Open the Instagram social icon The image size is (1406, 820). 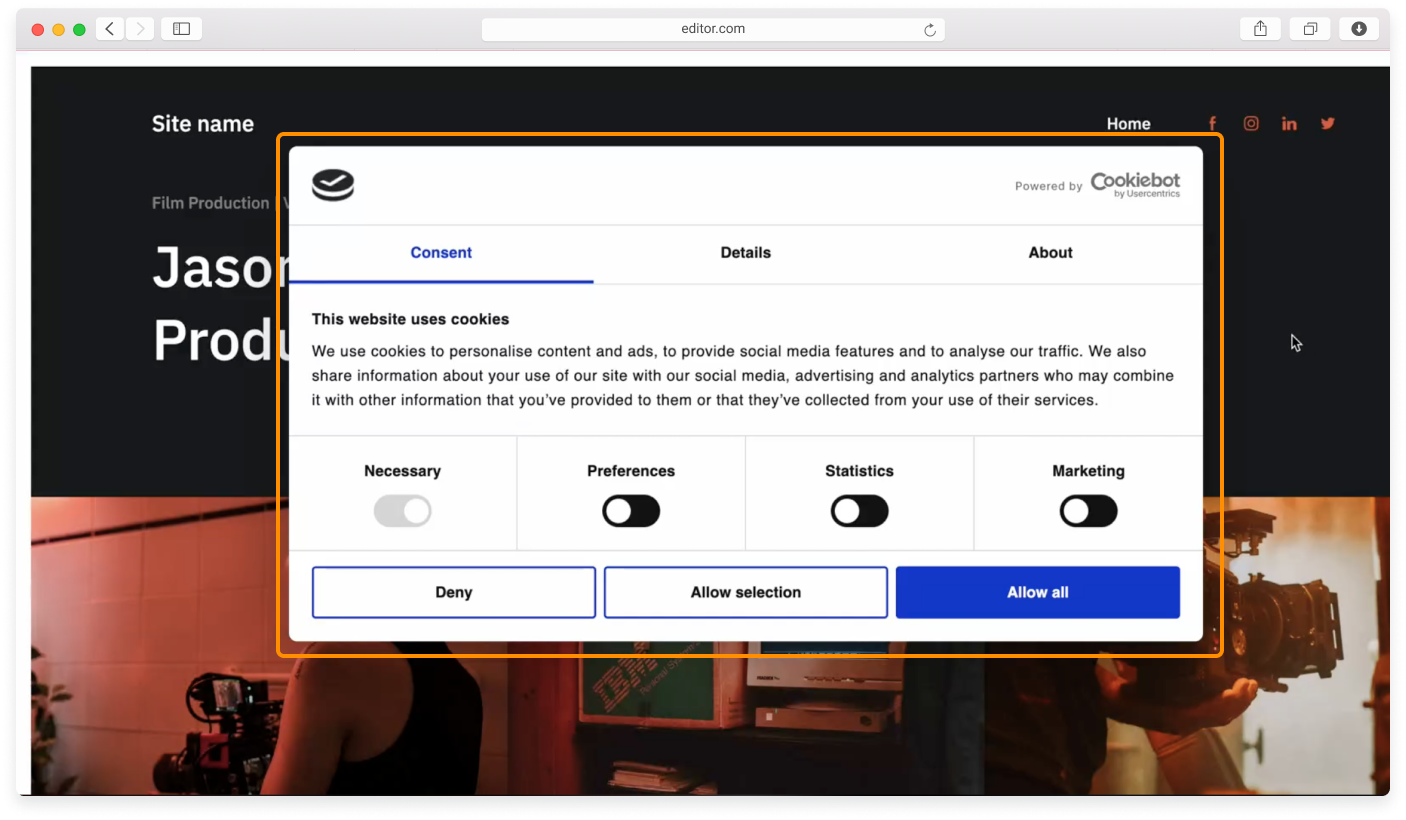1250,122
